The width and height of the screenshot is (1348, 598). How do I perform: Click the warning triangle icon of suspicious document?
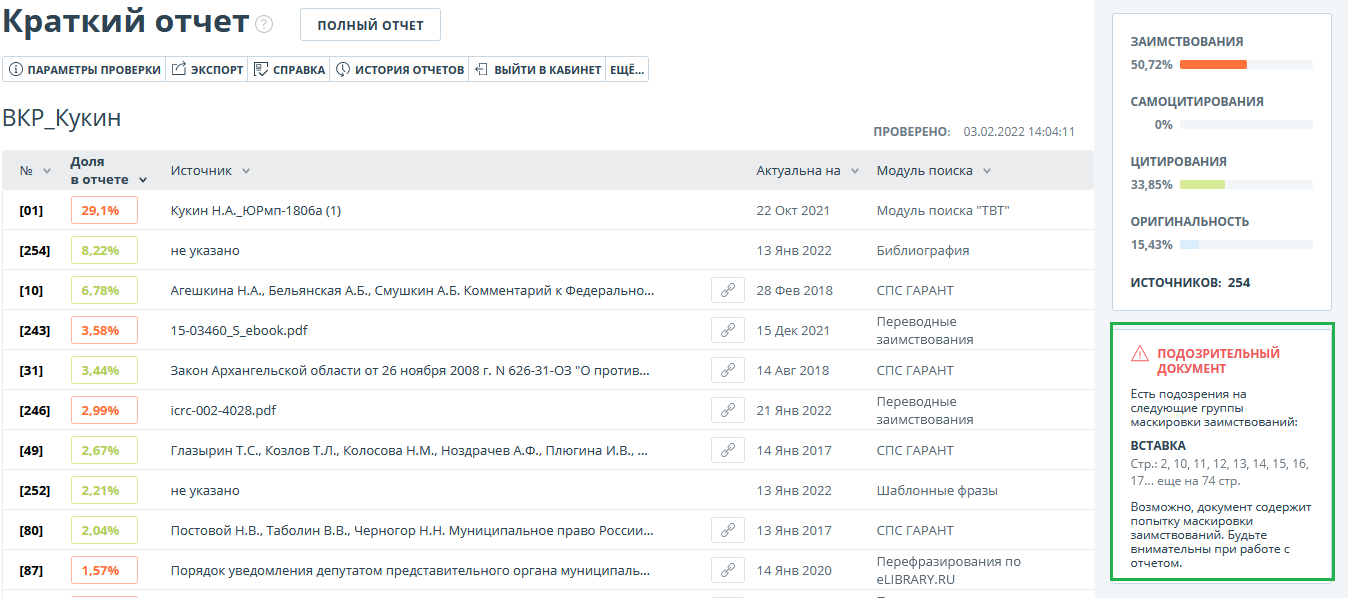1140,354
